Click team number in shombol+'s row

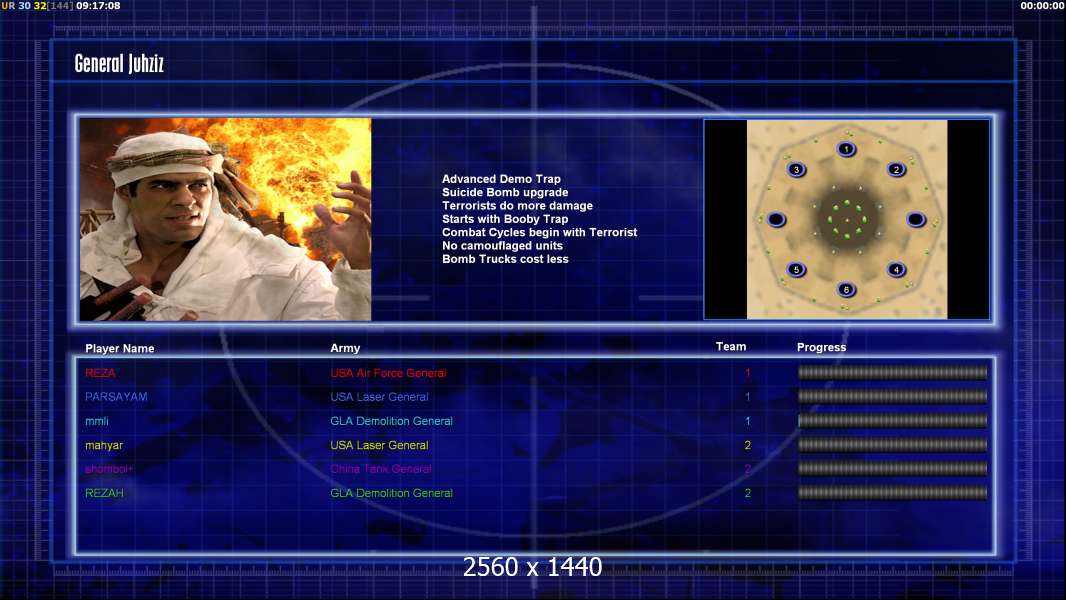coord(748,469)
